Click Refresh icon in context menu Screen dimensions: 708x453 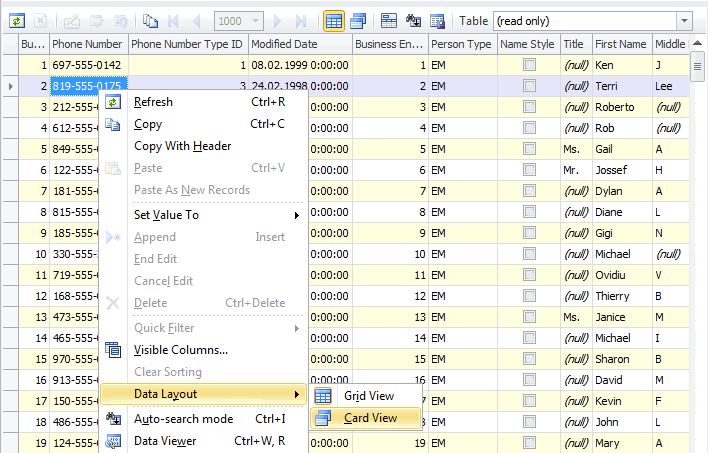point(113,102)
